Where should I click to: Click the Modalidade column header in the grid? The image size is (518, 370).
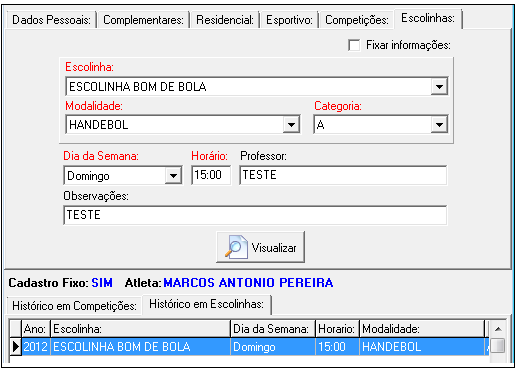(422, 329)
